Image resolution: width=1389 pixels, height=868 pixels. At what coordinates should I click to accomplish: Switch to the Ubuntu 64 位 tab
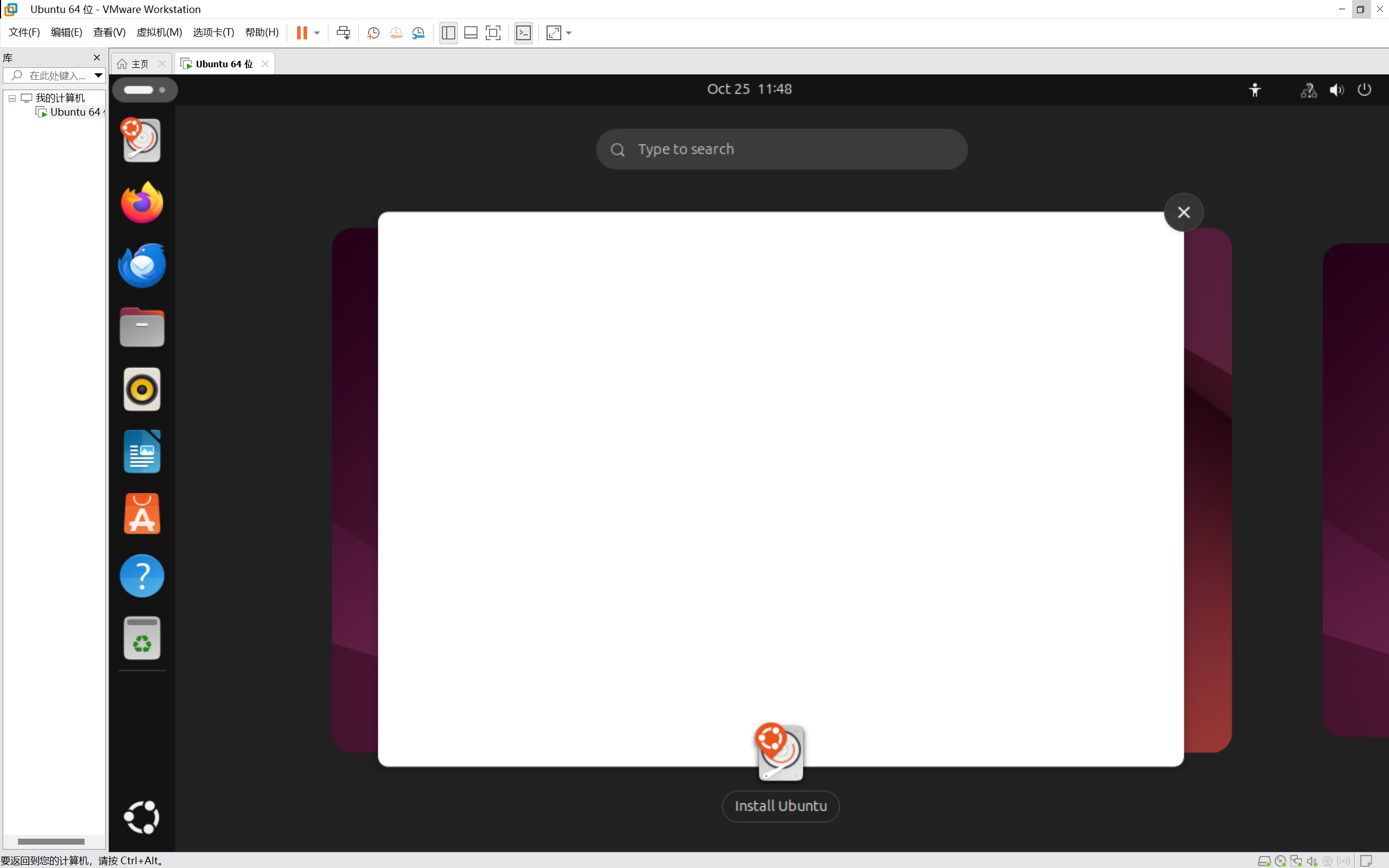point(224,64)
